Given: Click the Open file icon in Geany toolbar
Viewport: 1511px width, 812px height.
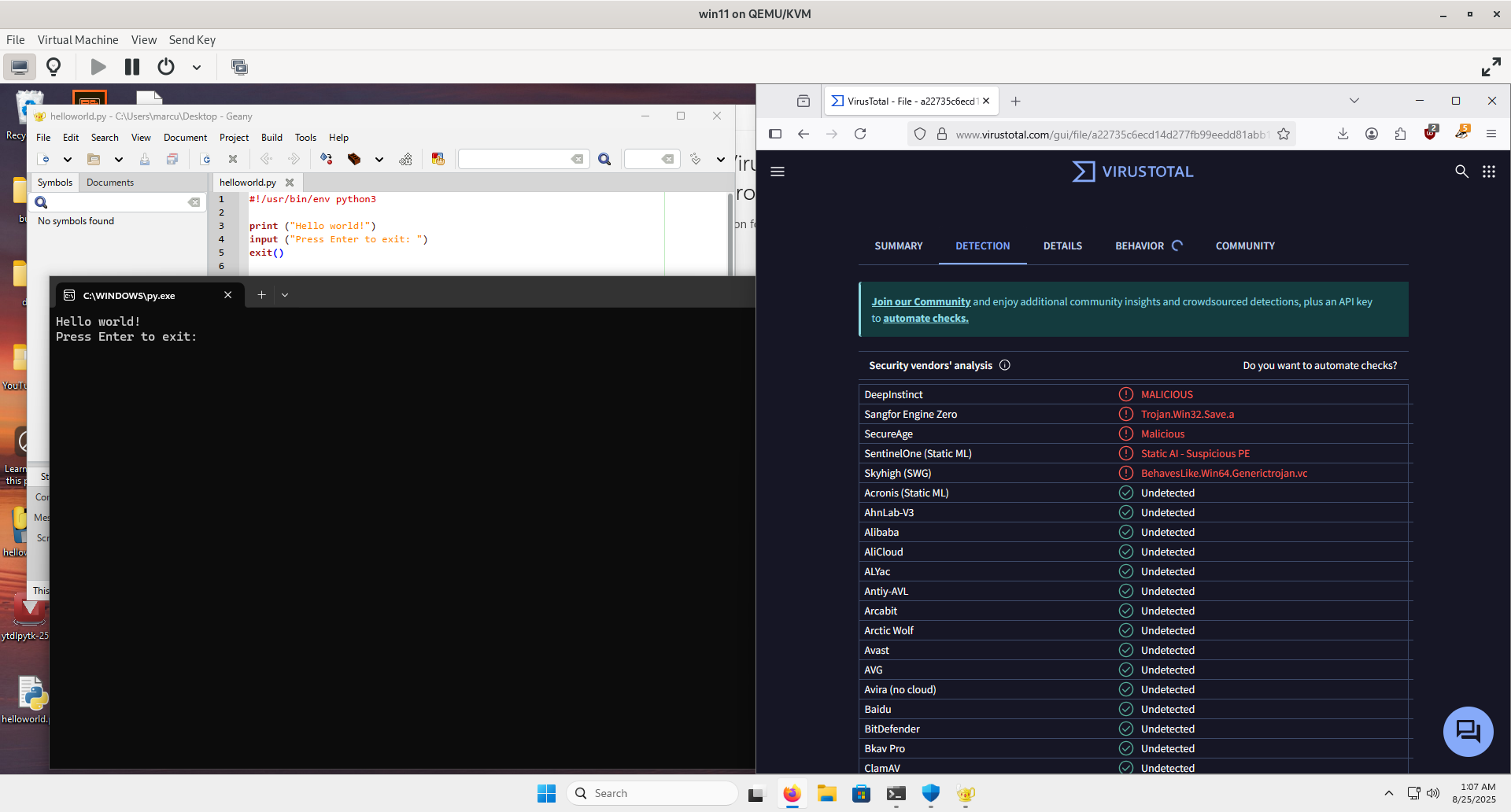Looking at the screenshot, I should click(94, 159).
